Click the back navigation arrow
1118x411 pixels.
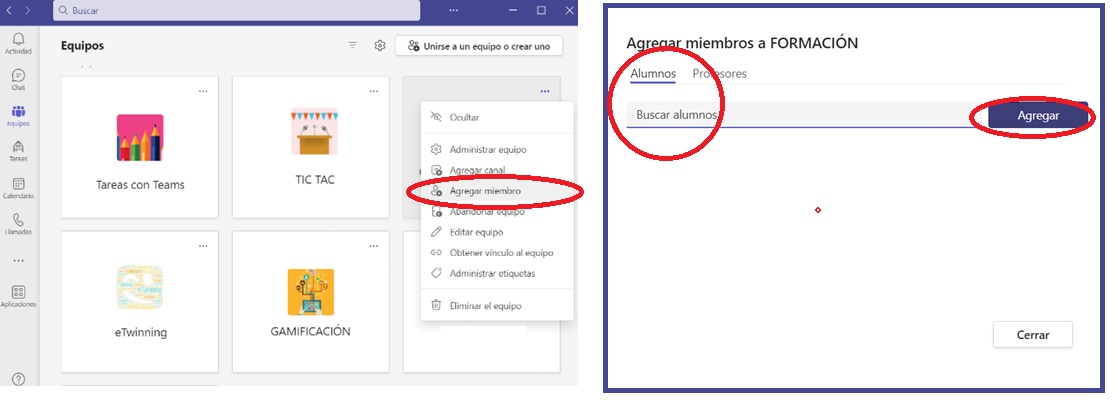pyautogui.click(x=9, y=10)
